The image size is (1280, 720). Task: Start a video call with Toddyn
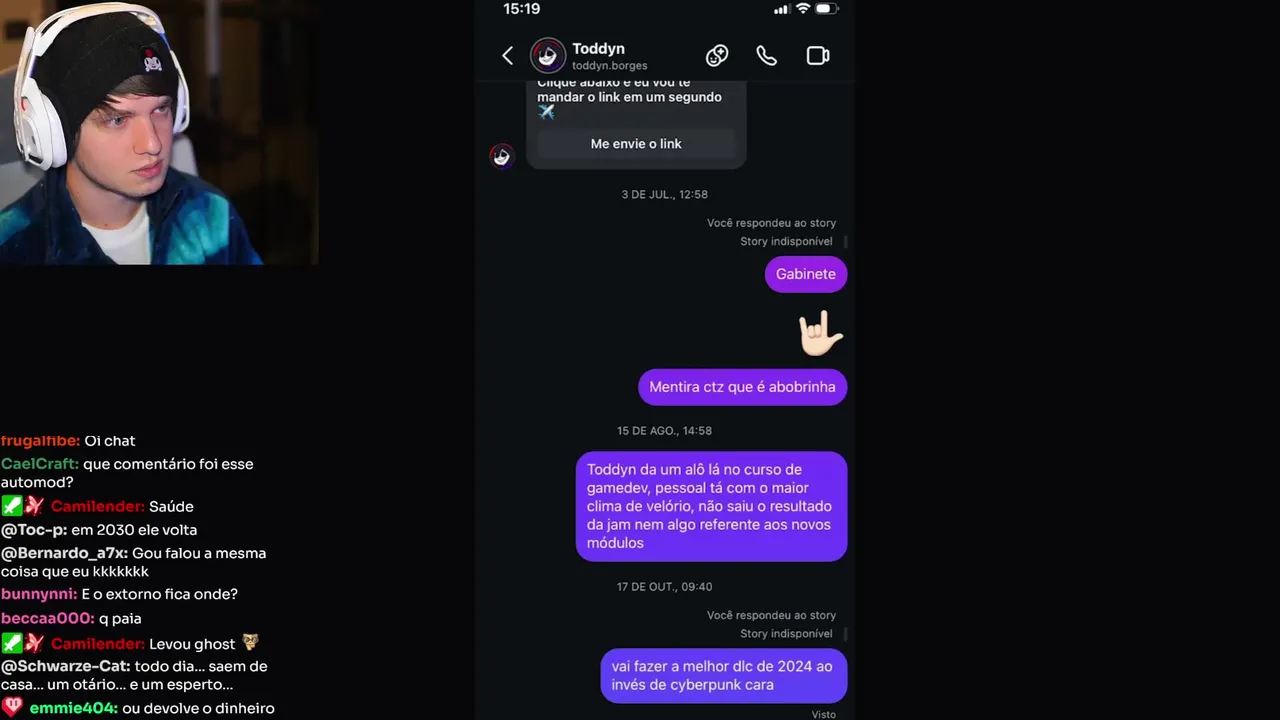[x=818, y=56]
